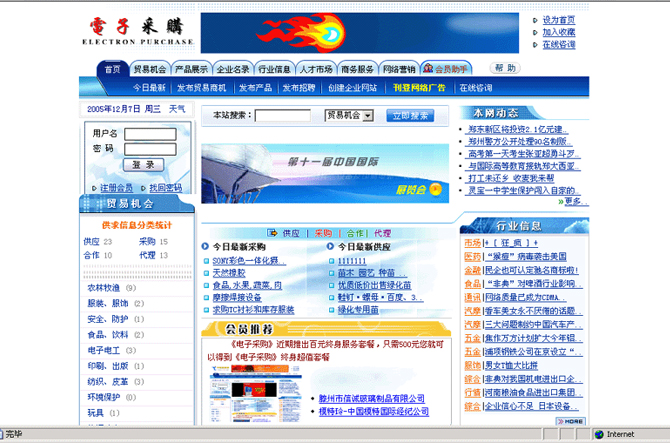Click the fireball banner advertisement
The height and width of the screenshot is (443, 670).
(359, 32)
